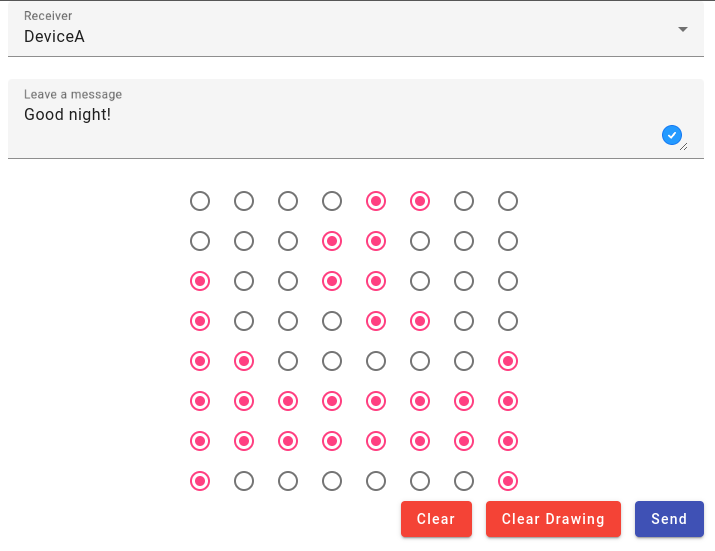715x551 pixels.
Task: Deselect the fifth radio in the top row
Action: point(376,201)
